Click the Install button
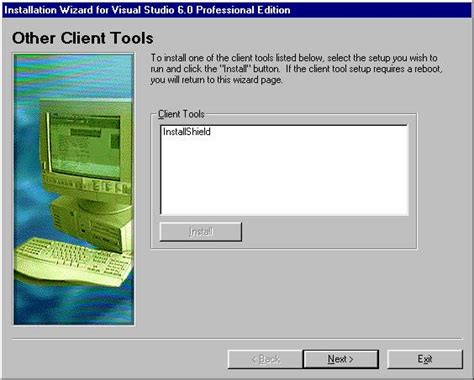This screenshot has height=380, width=474. [201, 232]
